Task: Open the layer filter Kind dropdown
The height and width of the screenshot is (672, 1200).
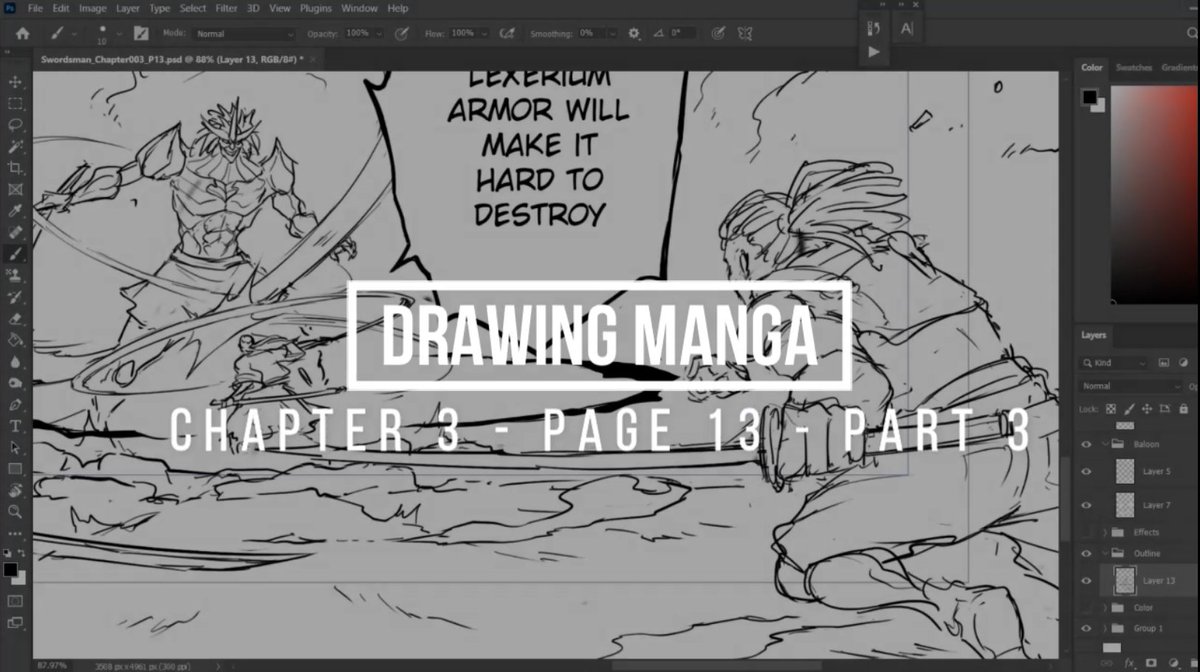Action: click(1114, 363)
